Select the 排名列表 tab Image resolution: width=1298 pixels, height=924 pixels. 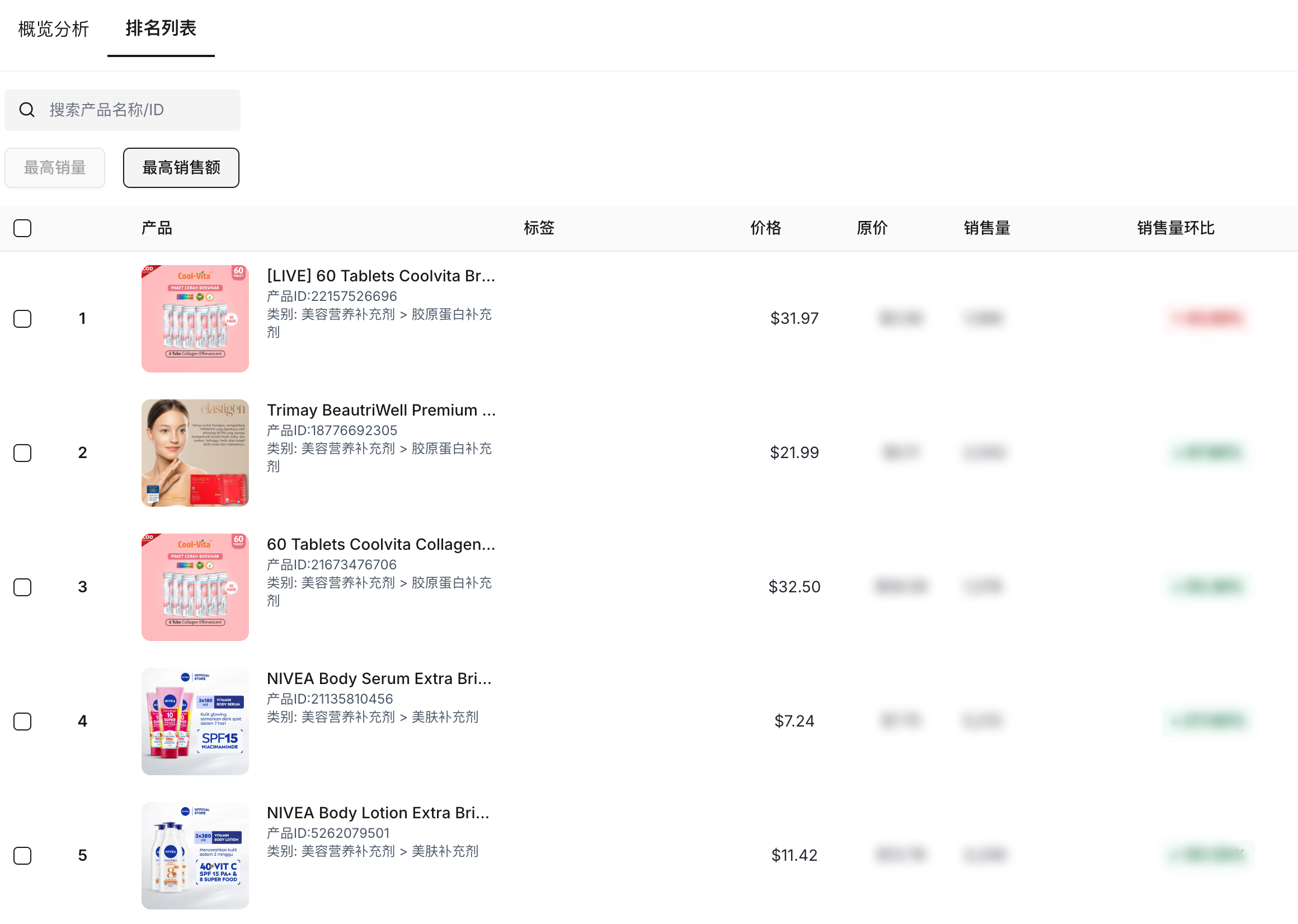(x=161, y=28)
